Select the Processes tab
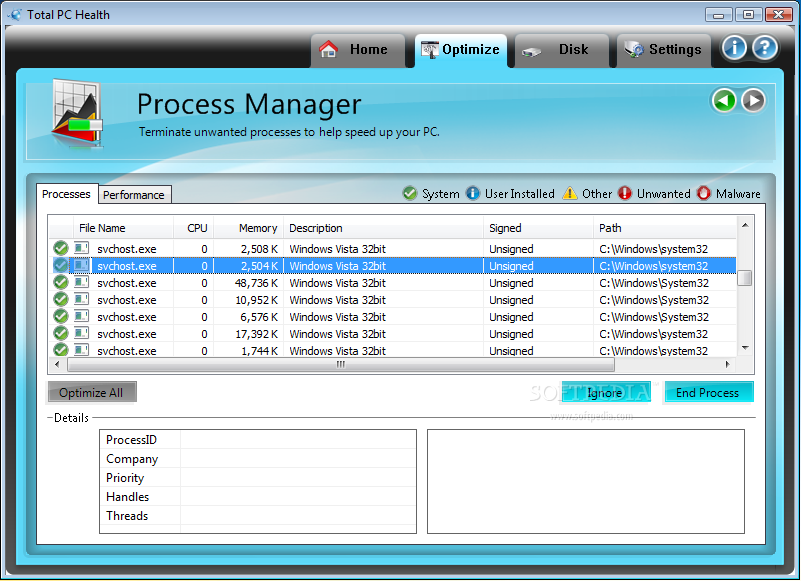801x581 pixels. pyautogui.click(x=66, y=194)
